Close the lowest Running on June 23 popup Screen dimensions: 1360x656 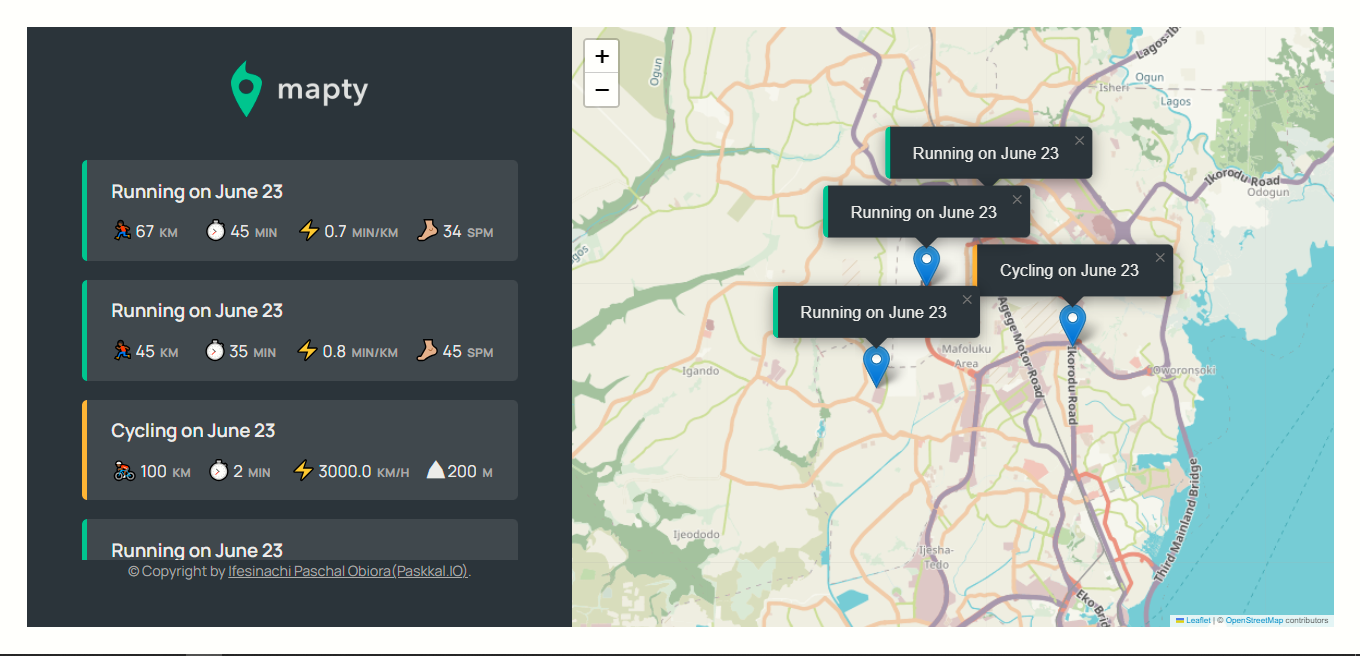[967, 300]
